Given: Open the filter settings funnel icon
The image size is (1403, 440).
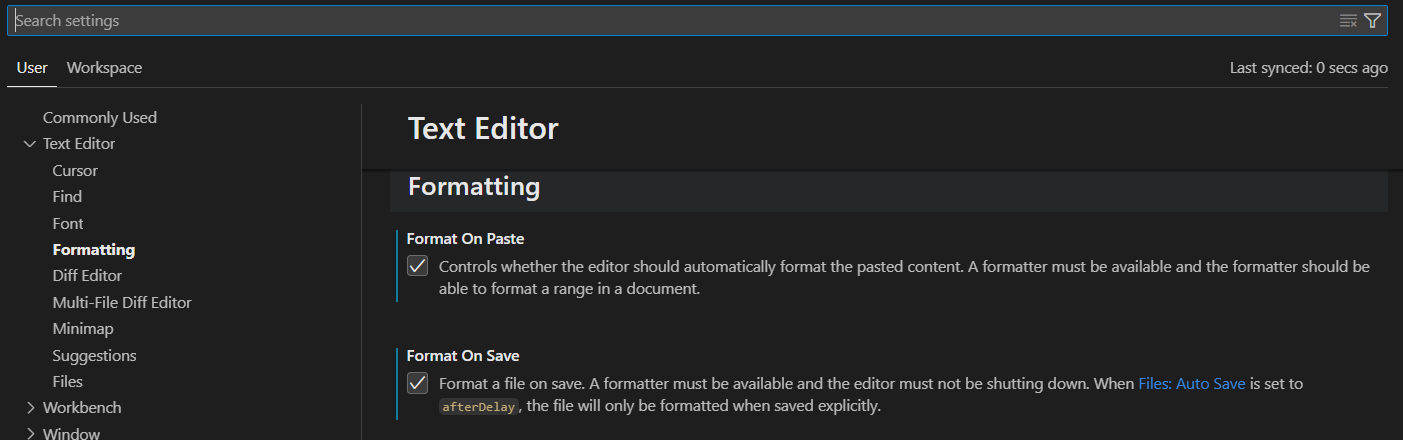Looking at the screenshot, I should [1372, 21].
